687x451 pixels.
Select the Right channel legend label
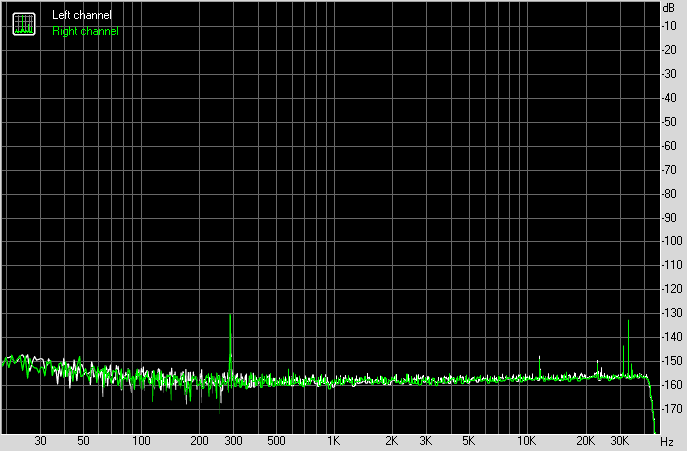[85, 31]
